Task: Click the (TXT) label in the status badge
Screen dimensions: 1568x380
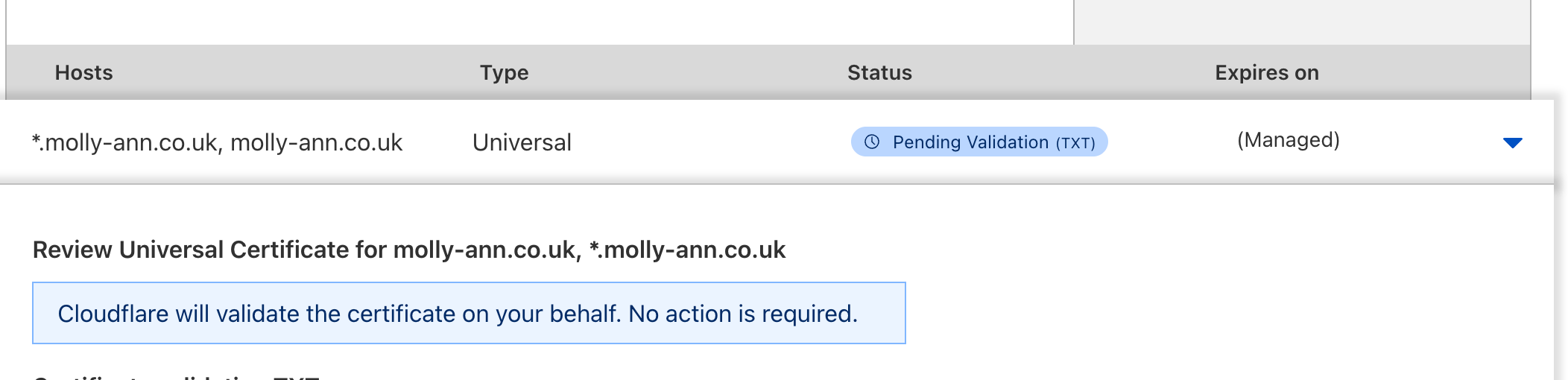Action: click(x=1075, y=143)
